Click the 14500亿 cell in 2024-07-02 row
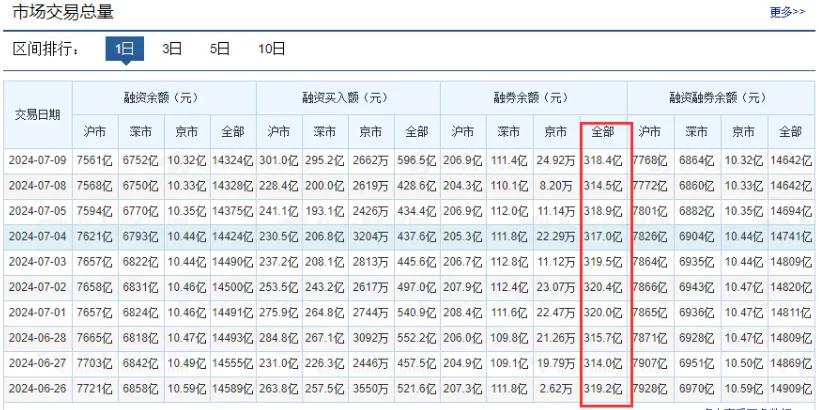This screenshot has width=819, height=410. point(233,287)
